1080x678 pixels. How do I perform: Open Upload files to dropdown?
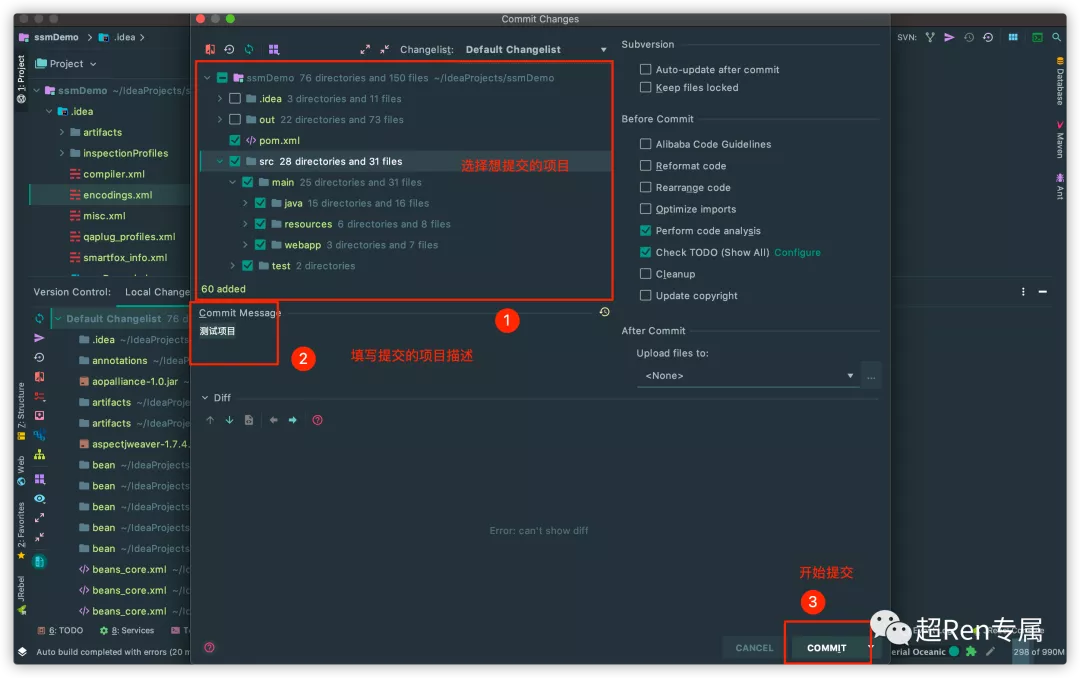pos(747,376)
